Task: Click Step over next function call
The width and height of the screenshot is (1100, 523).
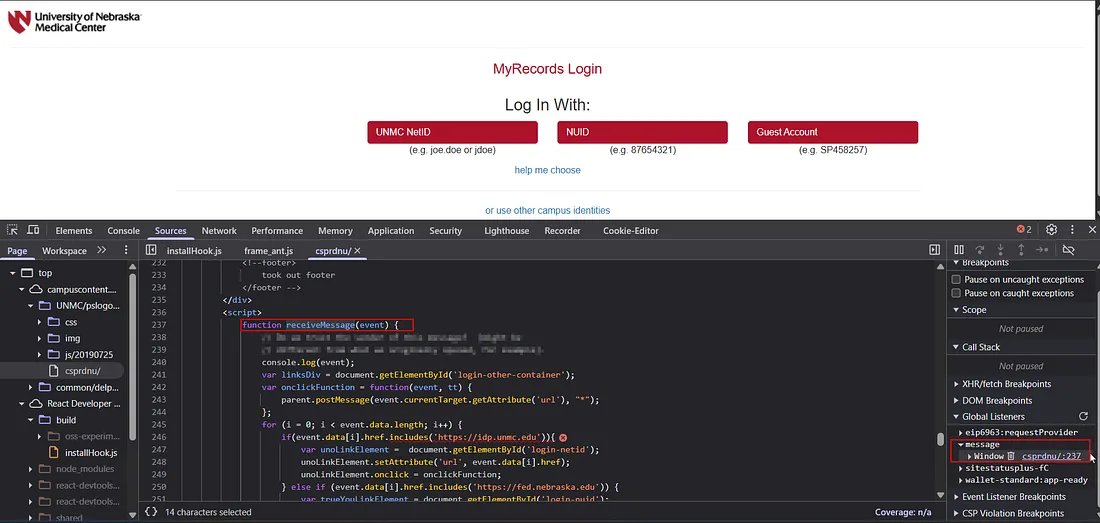Action: tap(980, 250)
